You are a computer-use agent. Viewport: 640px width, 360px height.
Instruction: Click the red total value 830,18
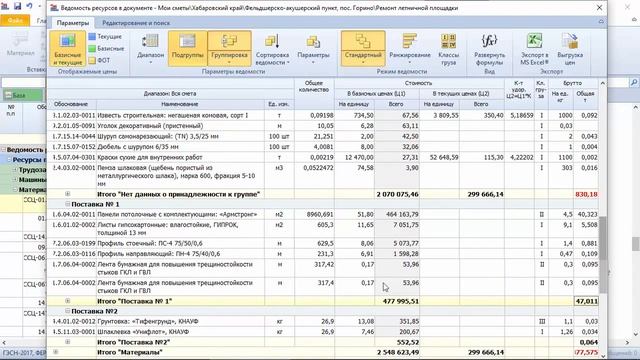[586, 194]
